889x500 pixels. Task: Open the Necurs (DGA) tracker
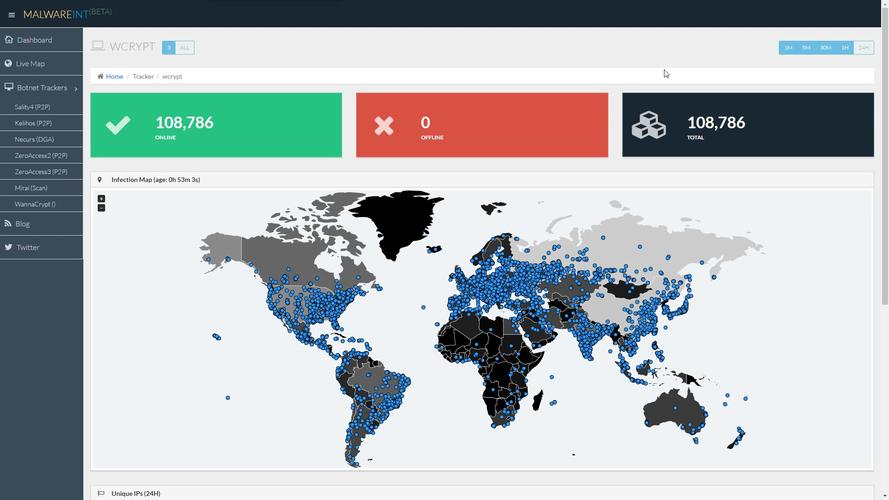[x=34, y=139]
